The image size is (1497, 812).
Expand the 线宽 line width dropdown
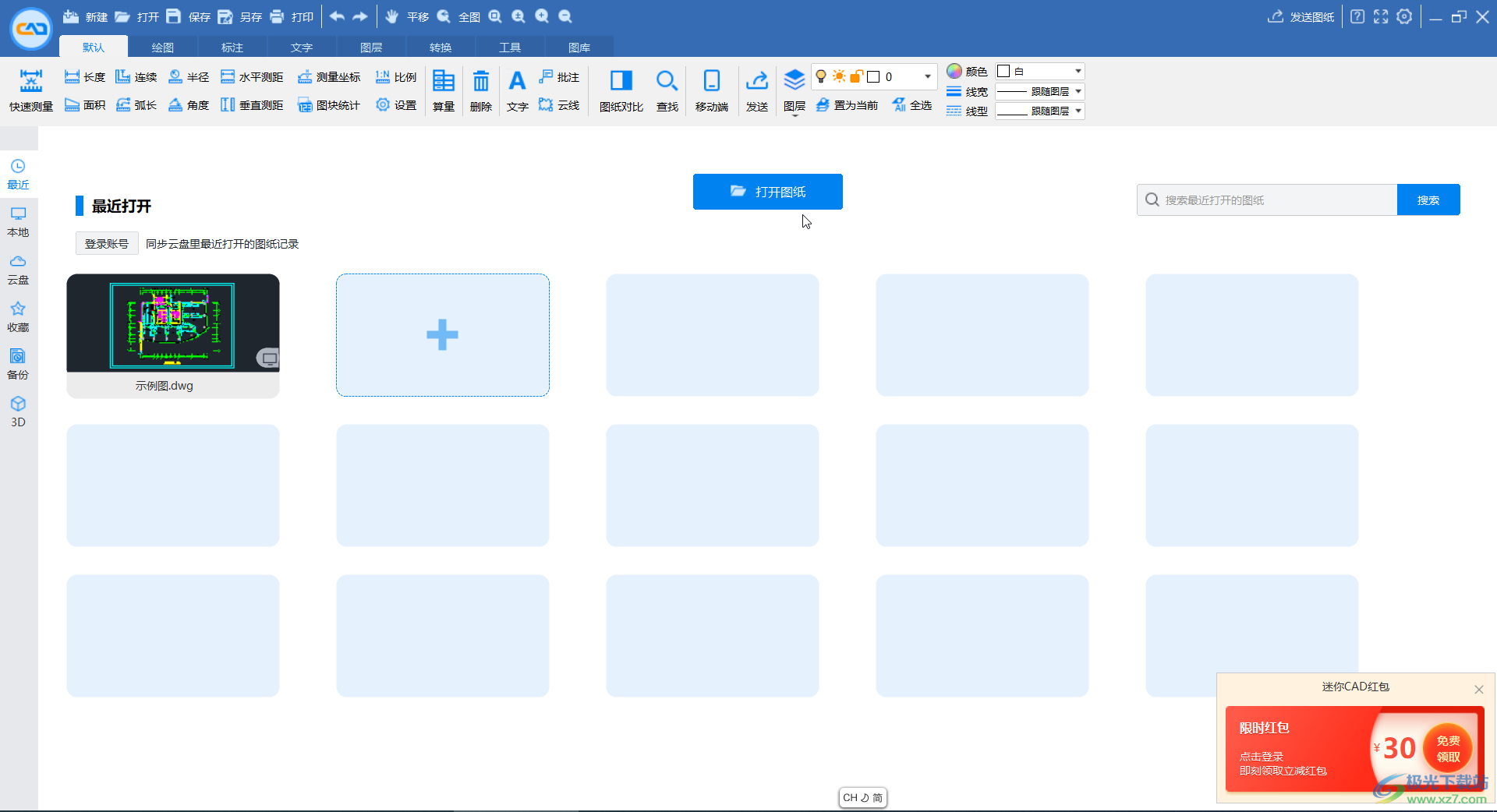[1078, 91]
